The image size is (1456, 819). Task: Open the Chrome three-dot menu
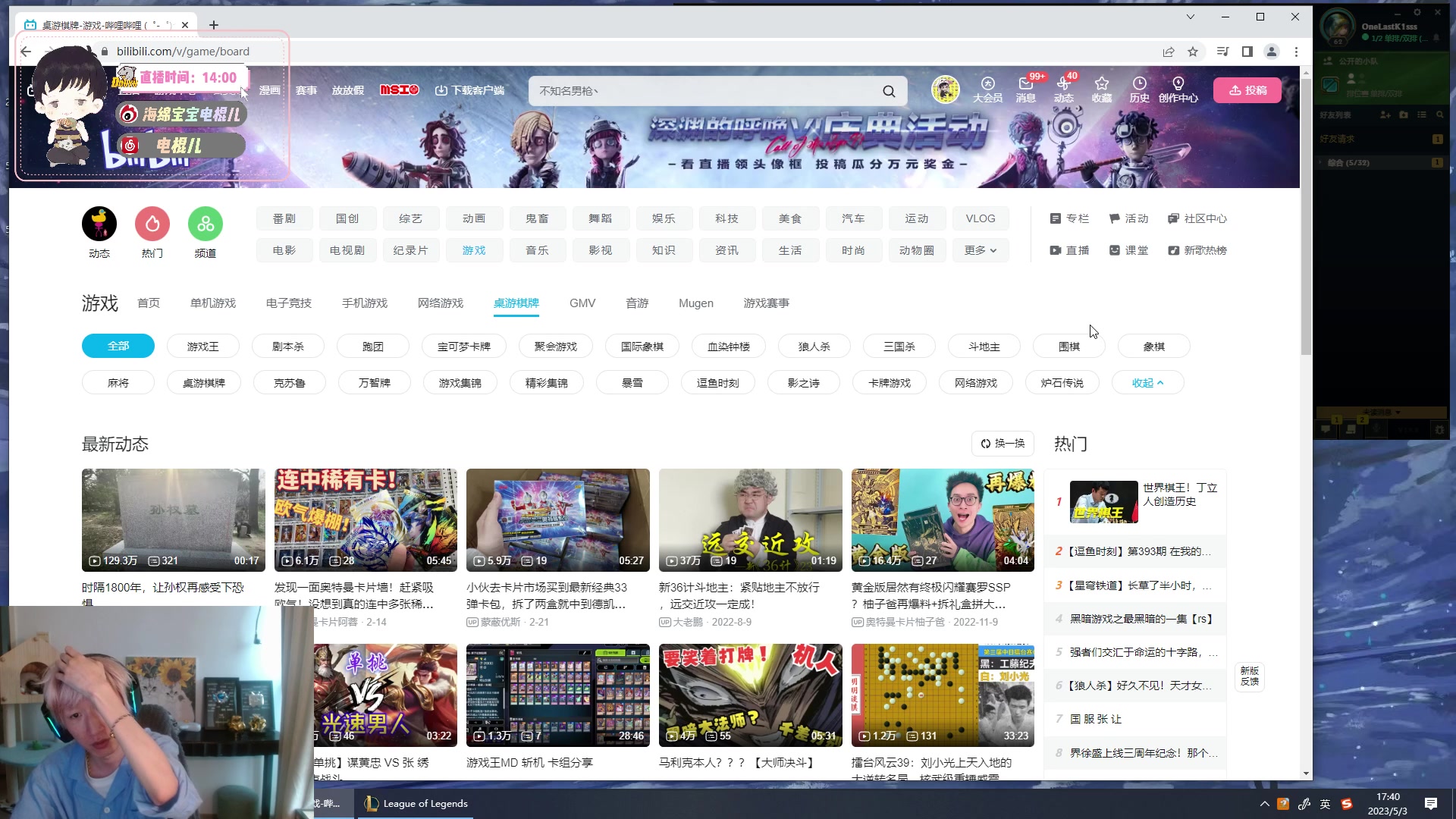click(x=1296, y=52)
